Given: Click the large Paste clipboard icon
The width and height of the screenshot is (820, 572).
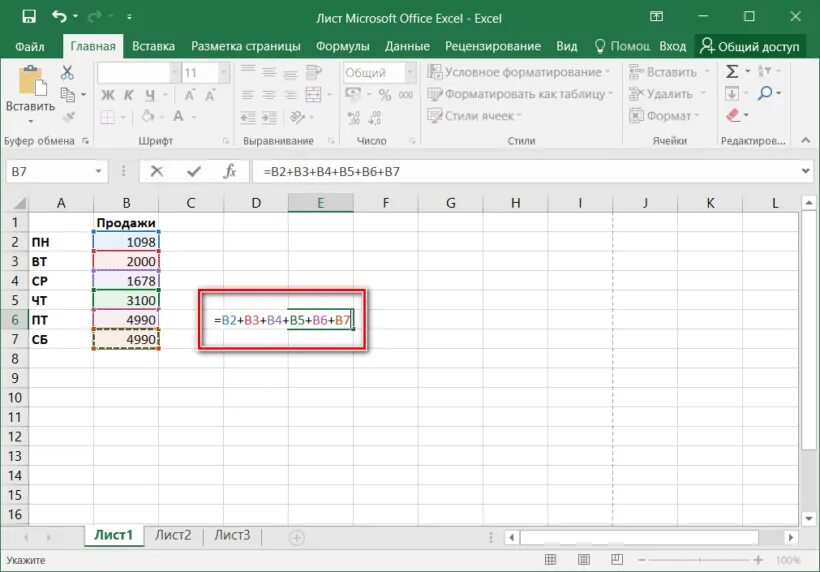Looking at the screenshot, I should [32, 82].
